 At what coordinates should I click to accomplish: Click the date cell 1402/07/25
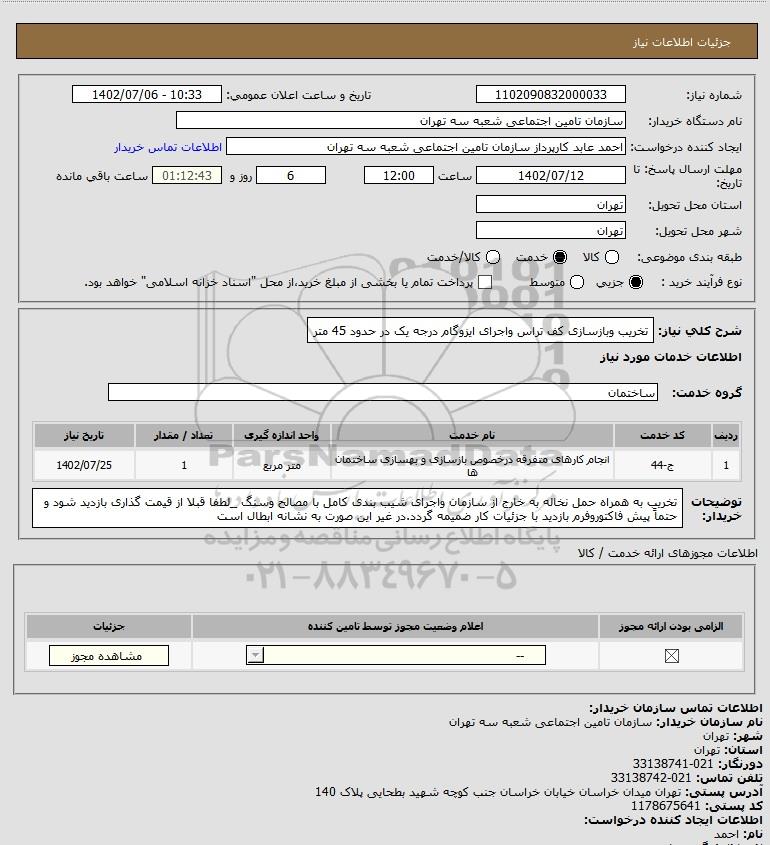click(x=84, y=465)
